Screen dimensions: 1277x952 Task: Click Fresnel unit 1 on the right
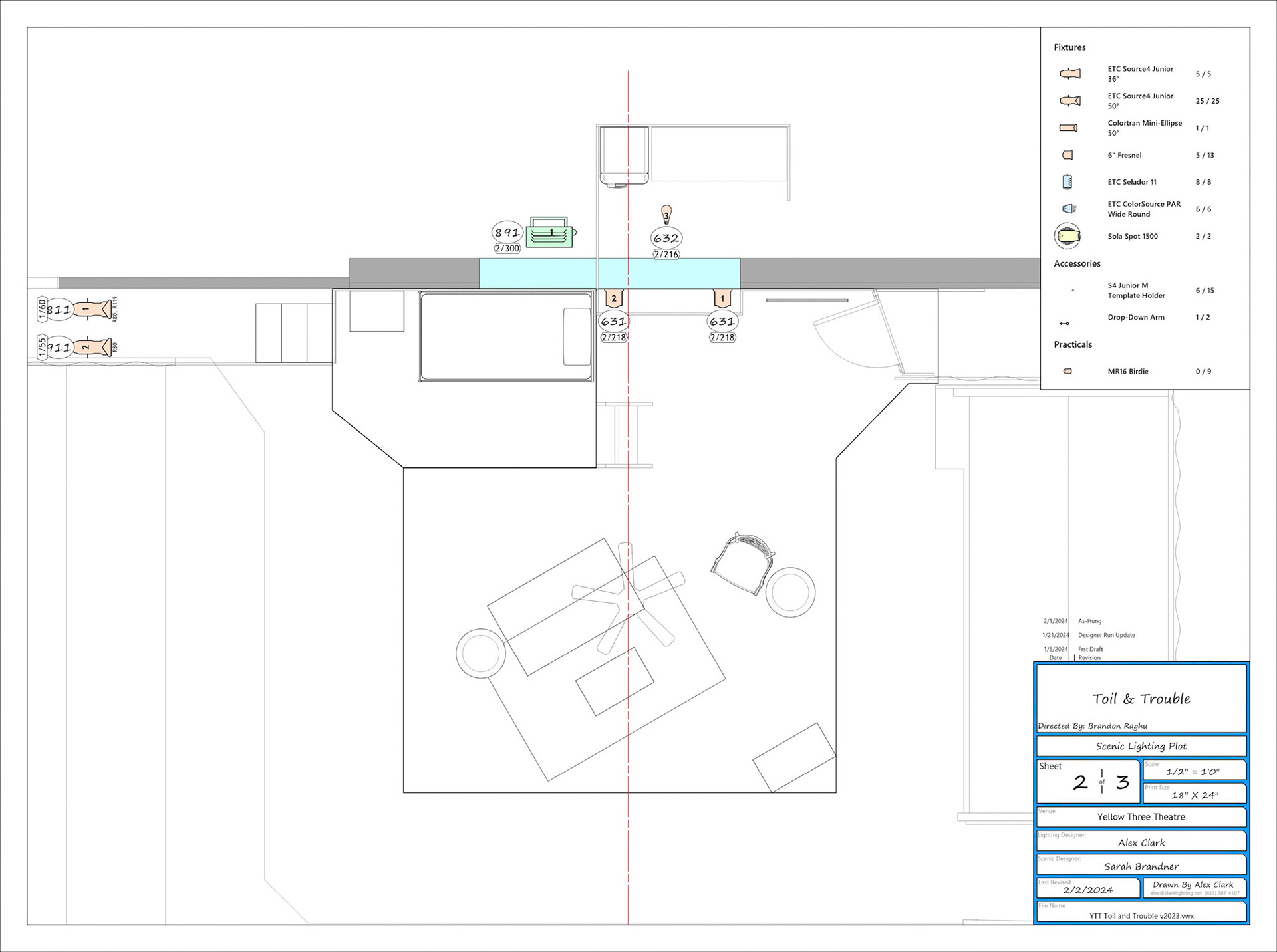pyautogui.click(x=722, y=298)
